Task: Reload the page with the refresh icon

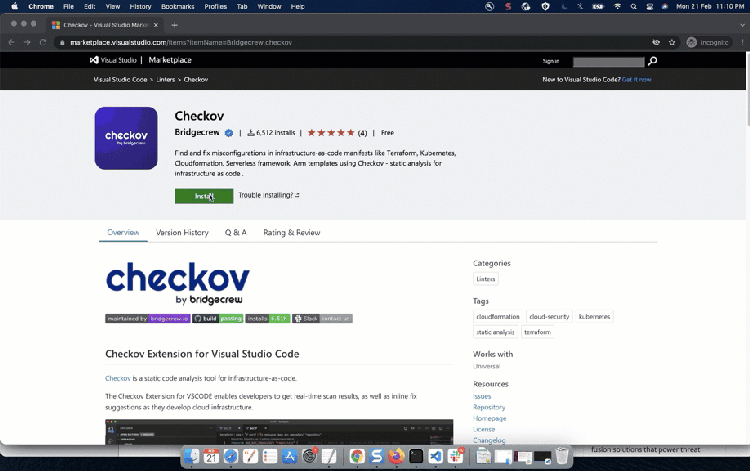Action: click(44, 43)
